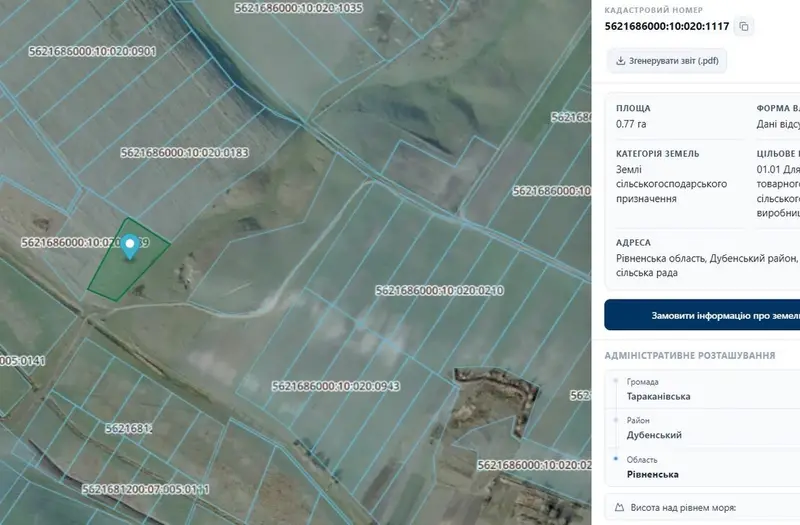The width and height of the screenshot is (800, 525).
Task: Click the Кадастровий номер heading
Action: [x=654, y=10]
